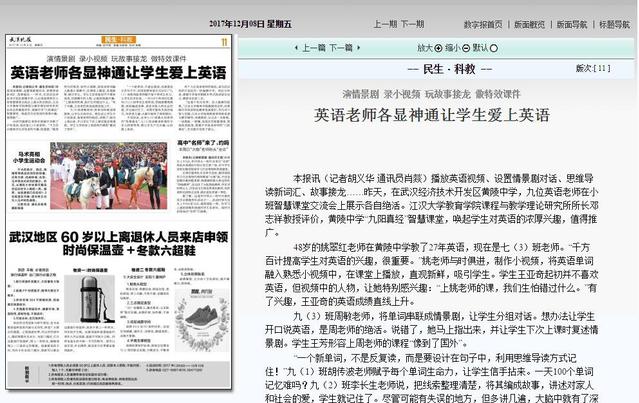
Task: Open next issue 下一期
Action: coord(412,24)
